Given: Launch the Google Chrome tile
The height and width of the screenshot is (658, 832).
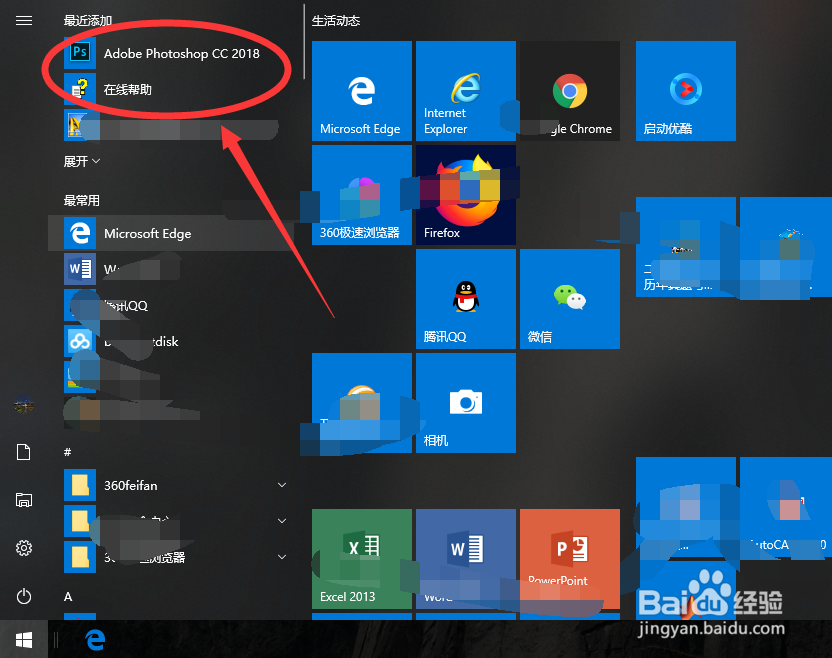Looking at the screenshot, I should coord(570,91).
